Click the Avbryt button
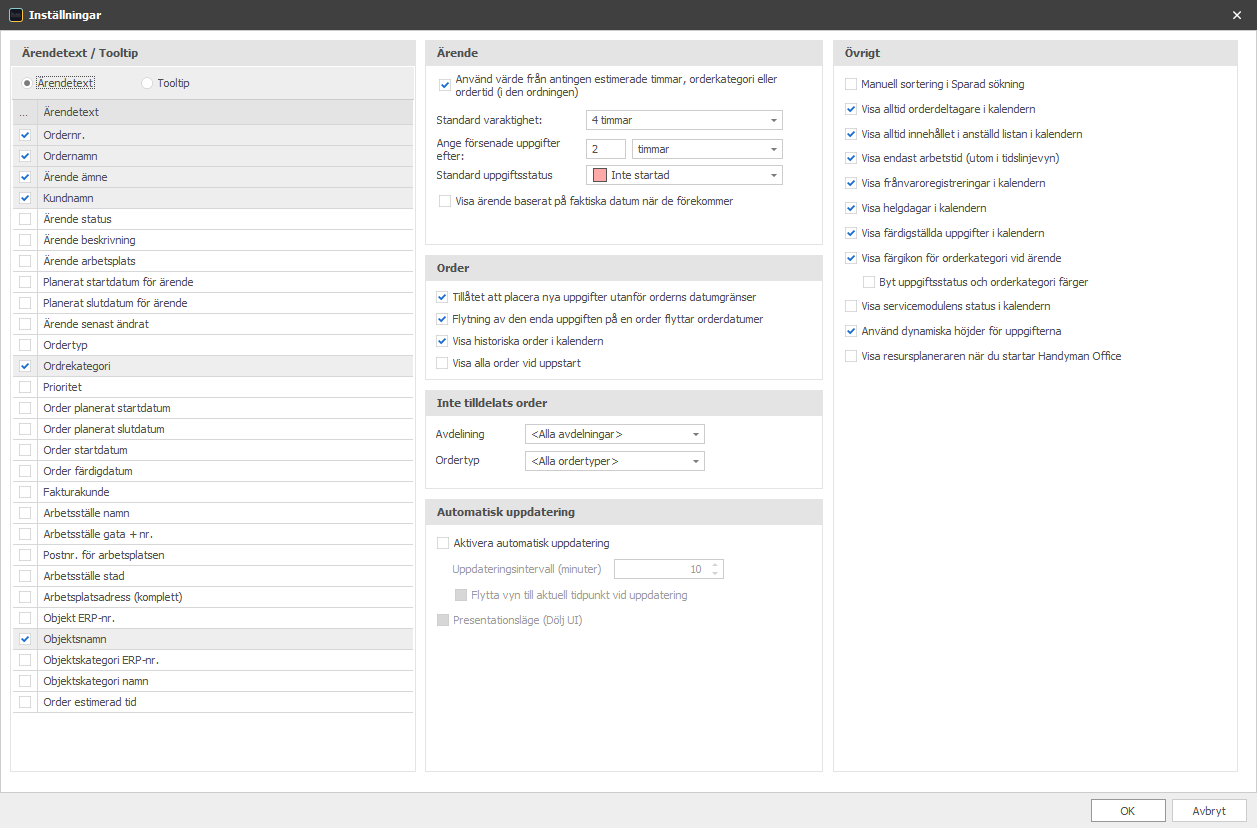 pyautogui.click(x=1209, y=811)
